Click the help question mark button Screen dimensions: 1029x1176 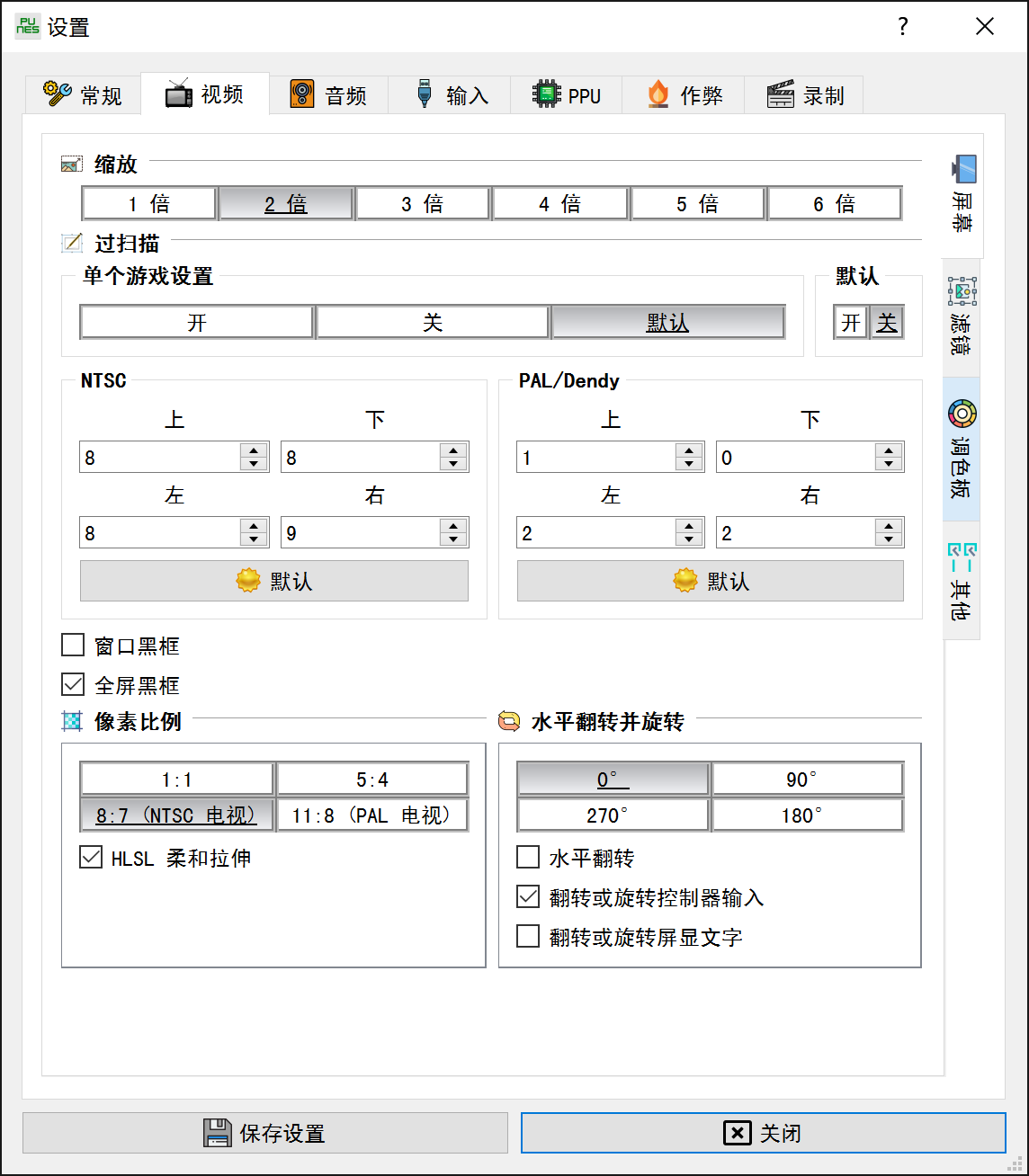(903, 26)
